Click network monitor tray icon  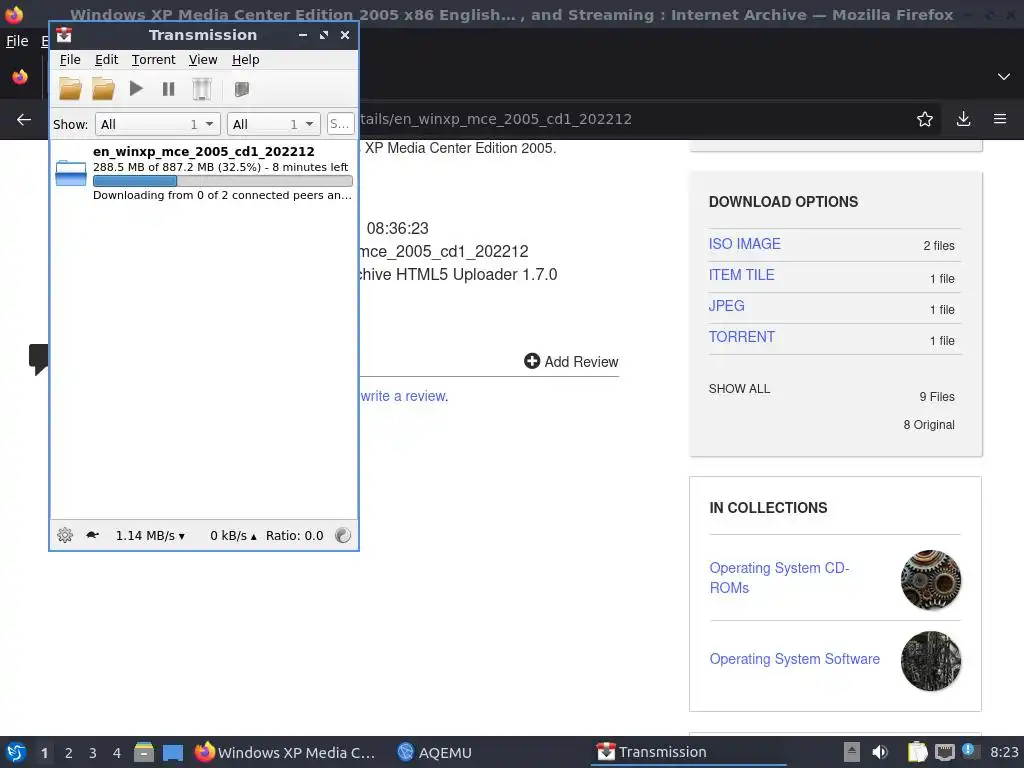pos(944,752)
